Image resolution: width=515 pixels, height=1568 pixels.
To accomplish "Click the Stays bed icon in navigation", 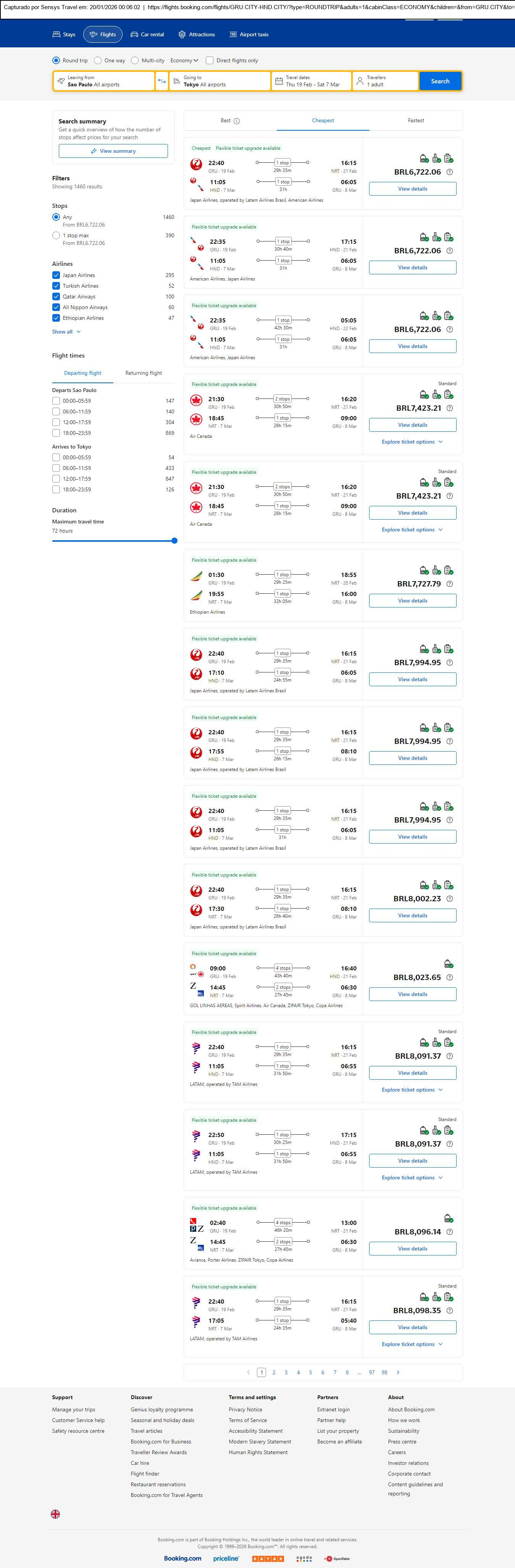I will 57,35.
